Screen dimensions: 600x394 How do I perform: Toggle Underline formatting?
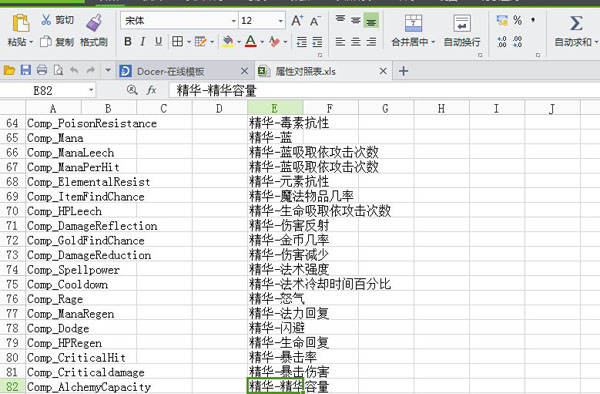pyautogui.click(x=158, y=41)
